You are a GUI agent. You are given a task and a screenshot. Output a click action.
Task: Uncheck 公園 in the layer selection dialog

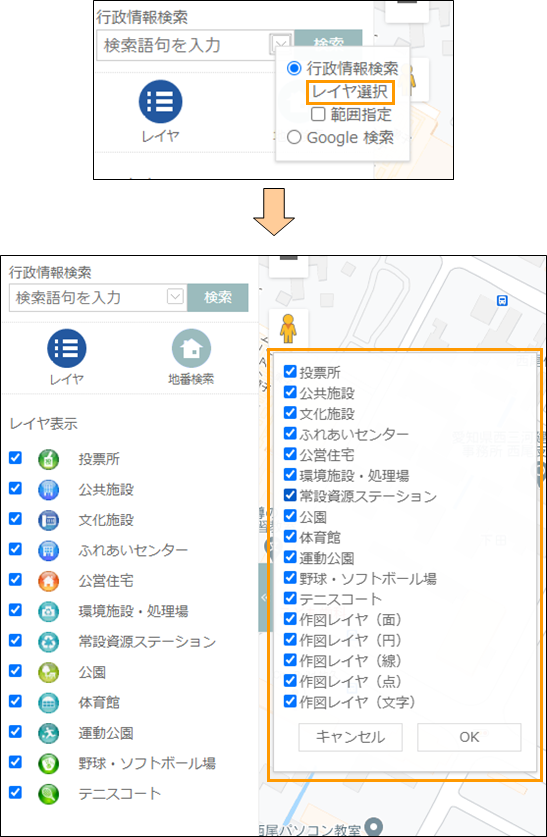click(290, 516)
